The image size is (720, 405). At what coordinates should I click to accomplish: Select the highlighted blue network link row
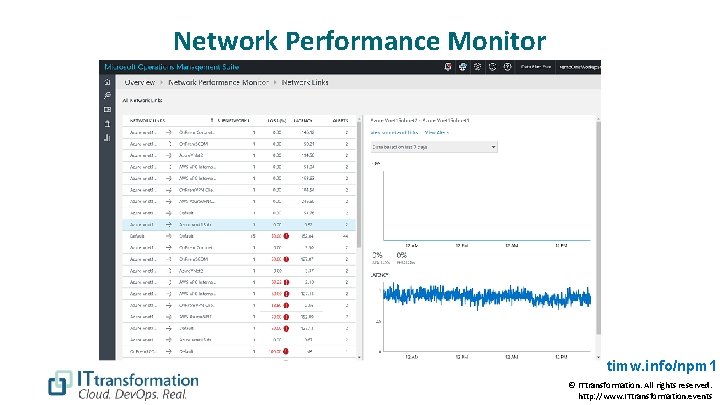pos(239,225)
